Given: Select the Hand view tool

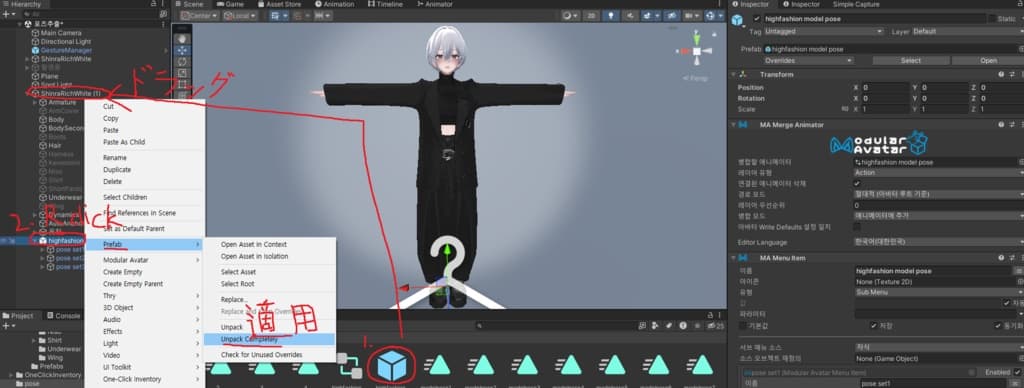Looking at the screenshot, I should 182,39.
